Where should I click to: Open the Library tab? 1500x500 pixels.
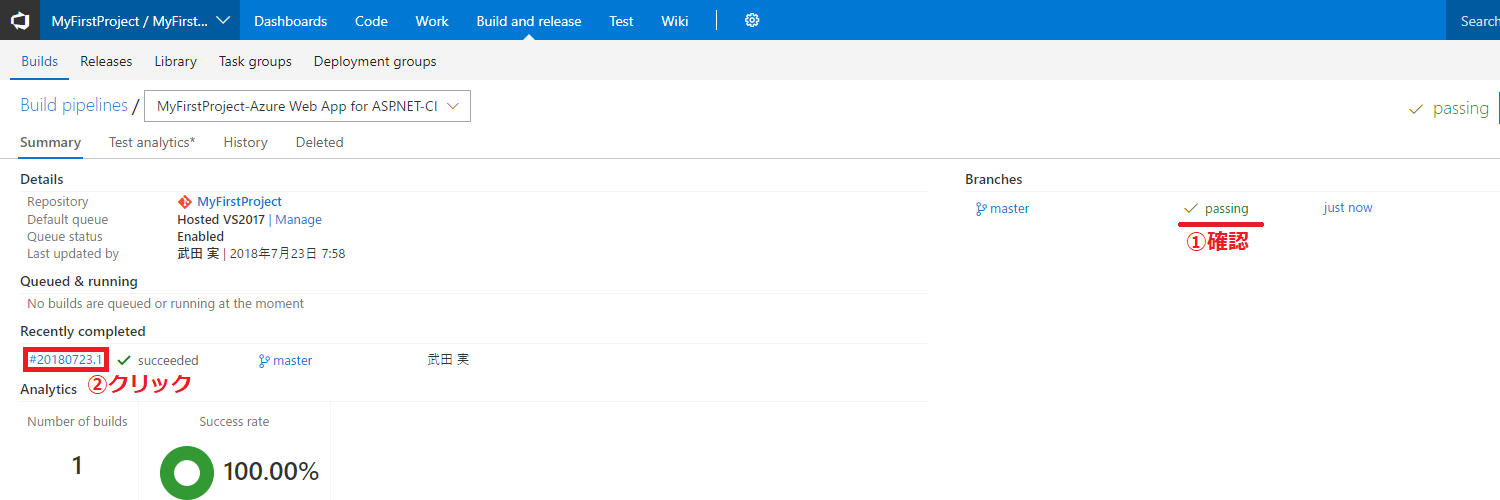pyautogui.click(x=175, y=61)
